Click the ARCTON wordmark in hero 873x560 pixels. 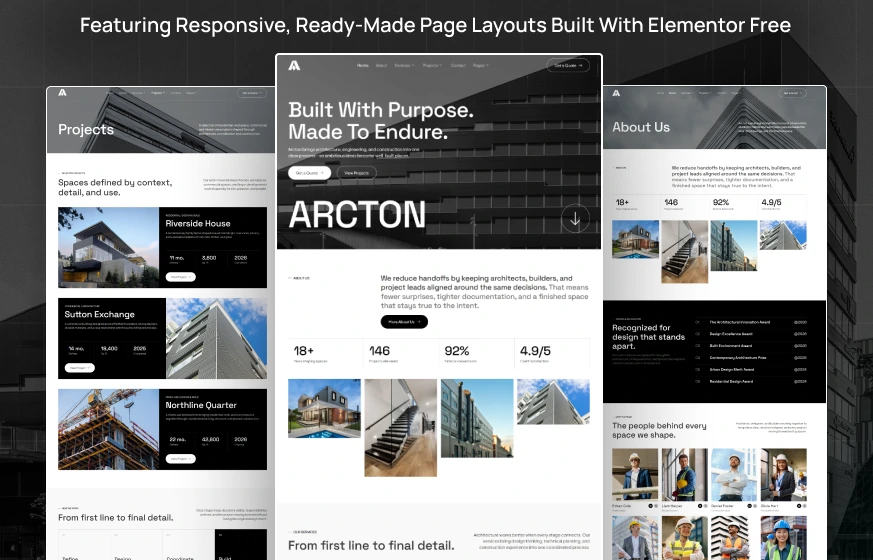[357, 215]
